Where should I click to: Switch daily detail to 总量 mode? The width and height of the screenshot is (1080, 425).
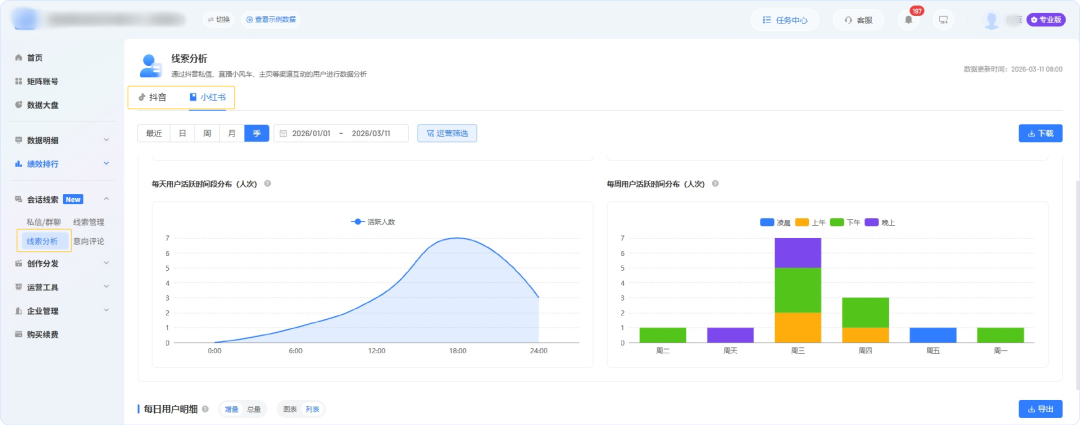pos(255,409)
